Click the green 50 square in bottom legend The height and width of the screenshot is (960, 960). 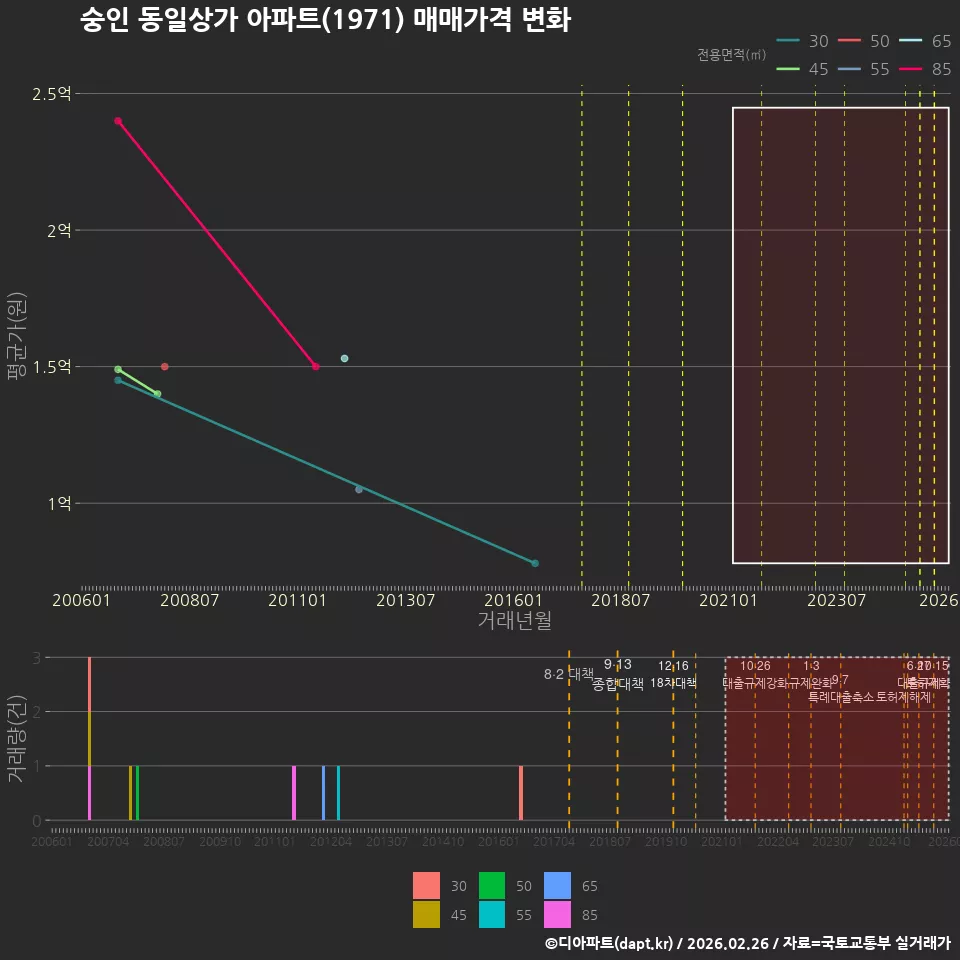pyautogui.click(x=492, y=885)
